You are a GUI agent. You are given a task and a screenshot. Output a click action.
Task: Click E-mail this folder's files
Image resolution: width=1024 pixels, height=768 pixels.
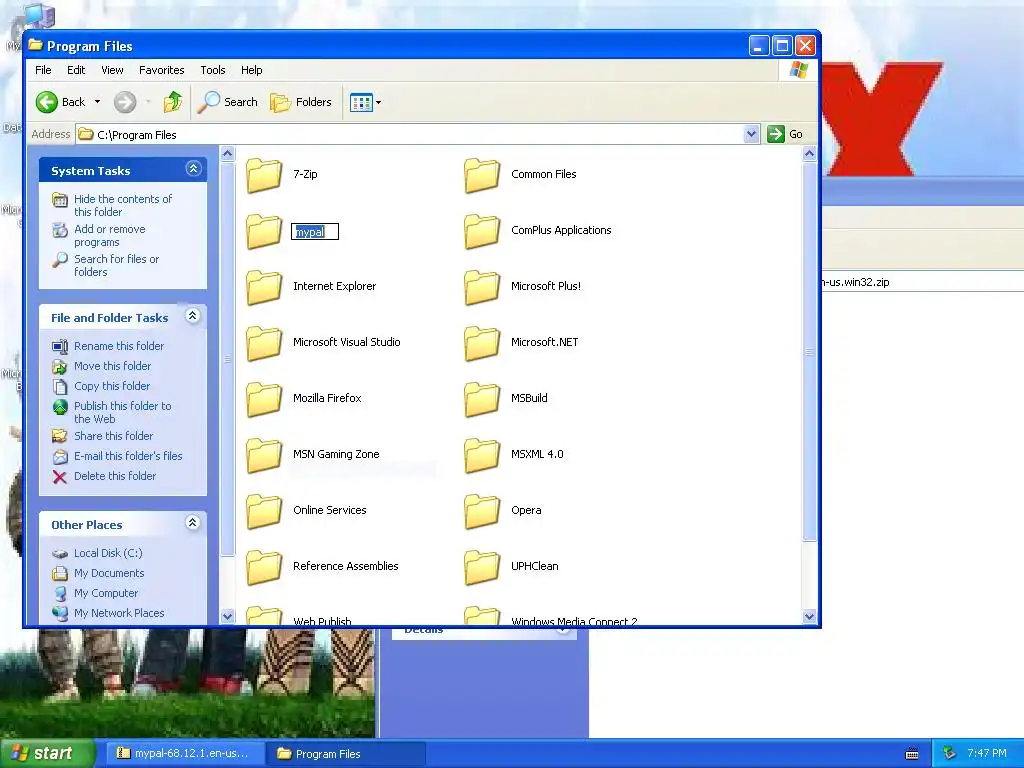(x=127, y=456)
